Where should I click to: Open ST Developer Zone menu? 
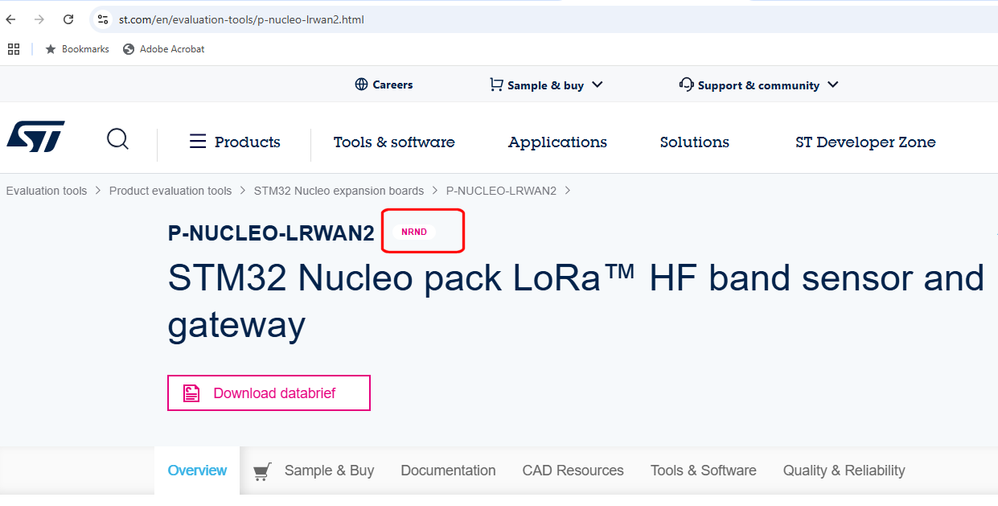click(866, 142)
